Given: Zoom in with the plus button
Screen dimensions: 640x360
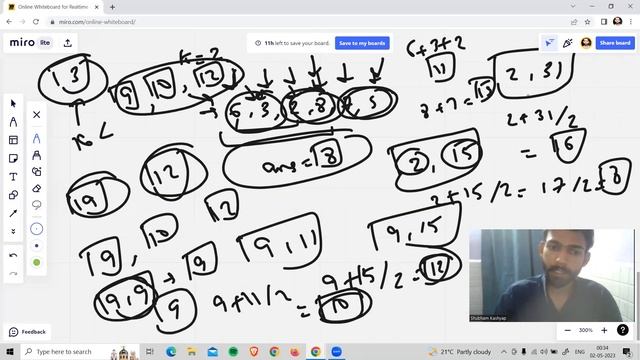Looking at the screenshot, I should click(x=604, y=330).
